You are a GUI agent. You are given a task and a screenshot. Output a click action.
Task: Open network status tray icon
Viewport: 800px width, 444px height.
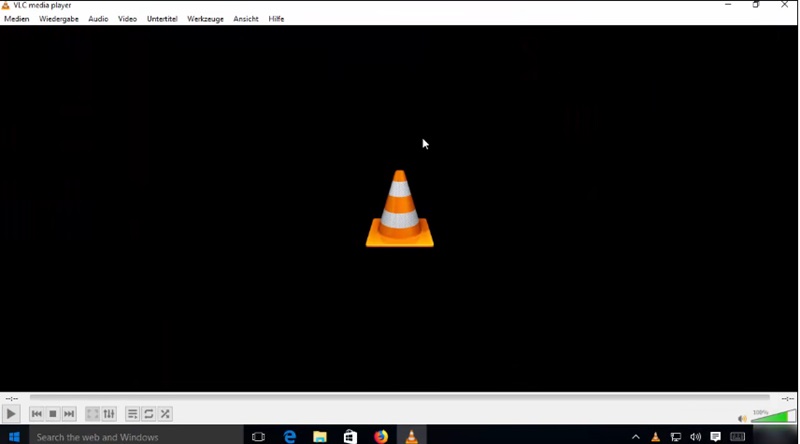676,437
